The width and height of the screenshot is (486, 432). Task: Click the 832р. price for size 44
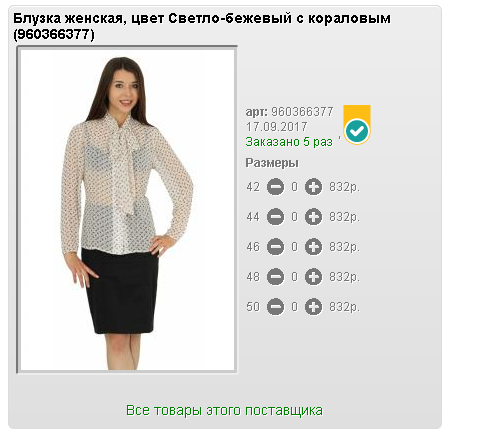pyautogui.click(x=344, y=217)
